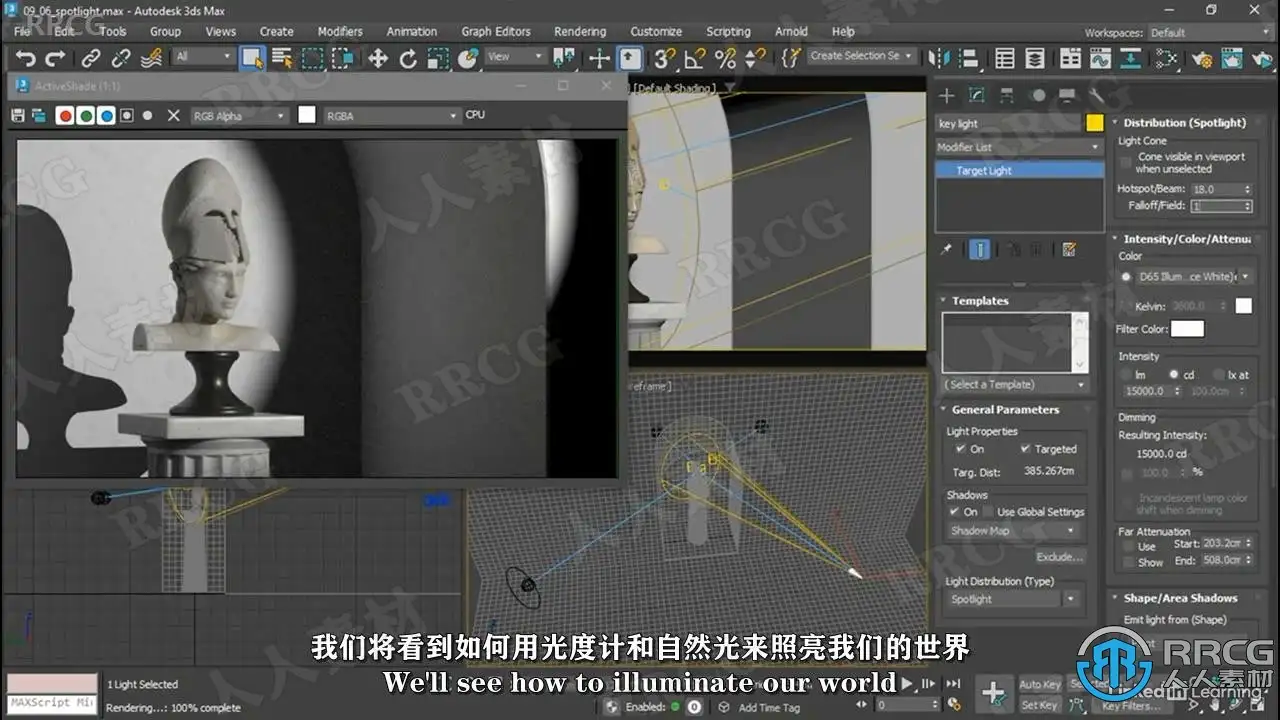
Task: Click the Unlink Selection icon
Action: coord(121,58)
